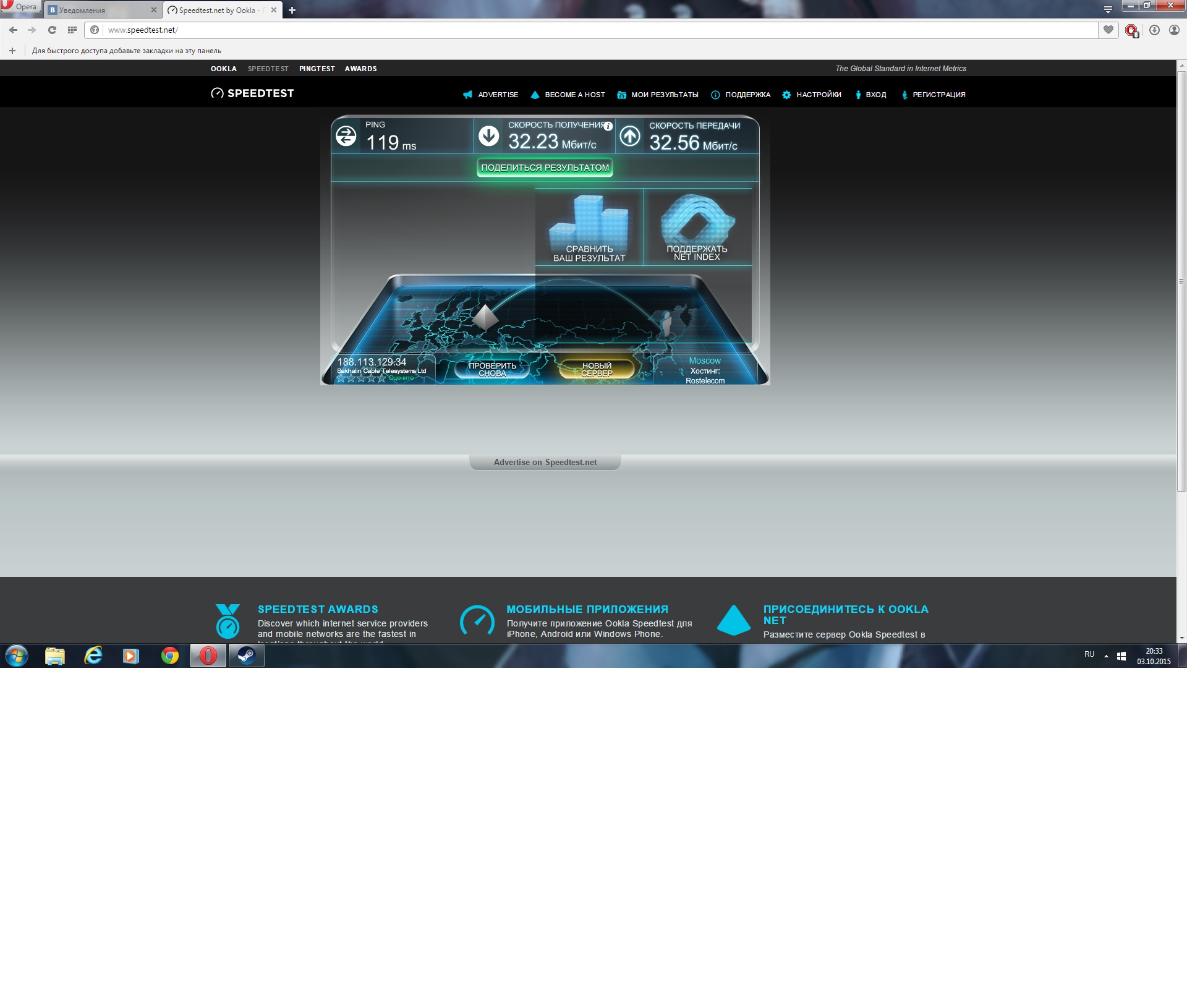This screenshot has height=1008, width=1187.
Task: Rate the ISP using the stars
Action: click(361, 378)
